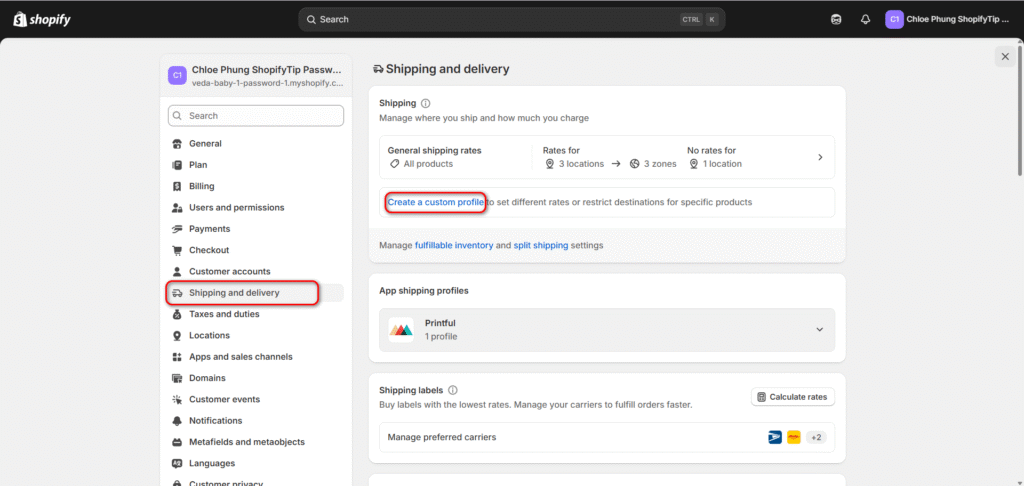The image size is (1024, 486).
Task: Click the store name Chloe Phung ShopifyTip in sidebar
Action: click(266, 70)
